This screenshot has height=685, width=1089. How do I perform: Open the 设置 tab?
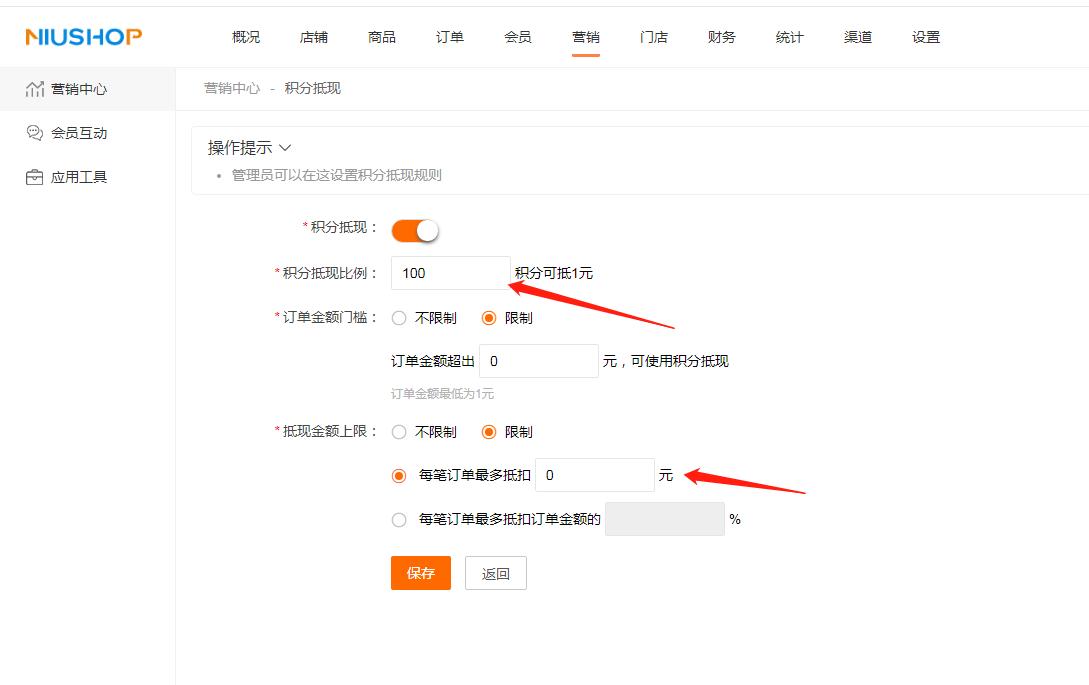pos(925,36)
